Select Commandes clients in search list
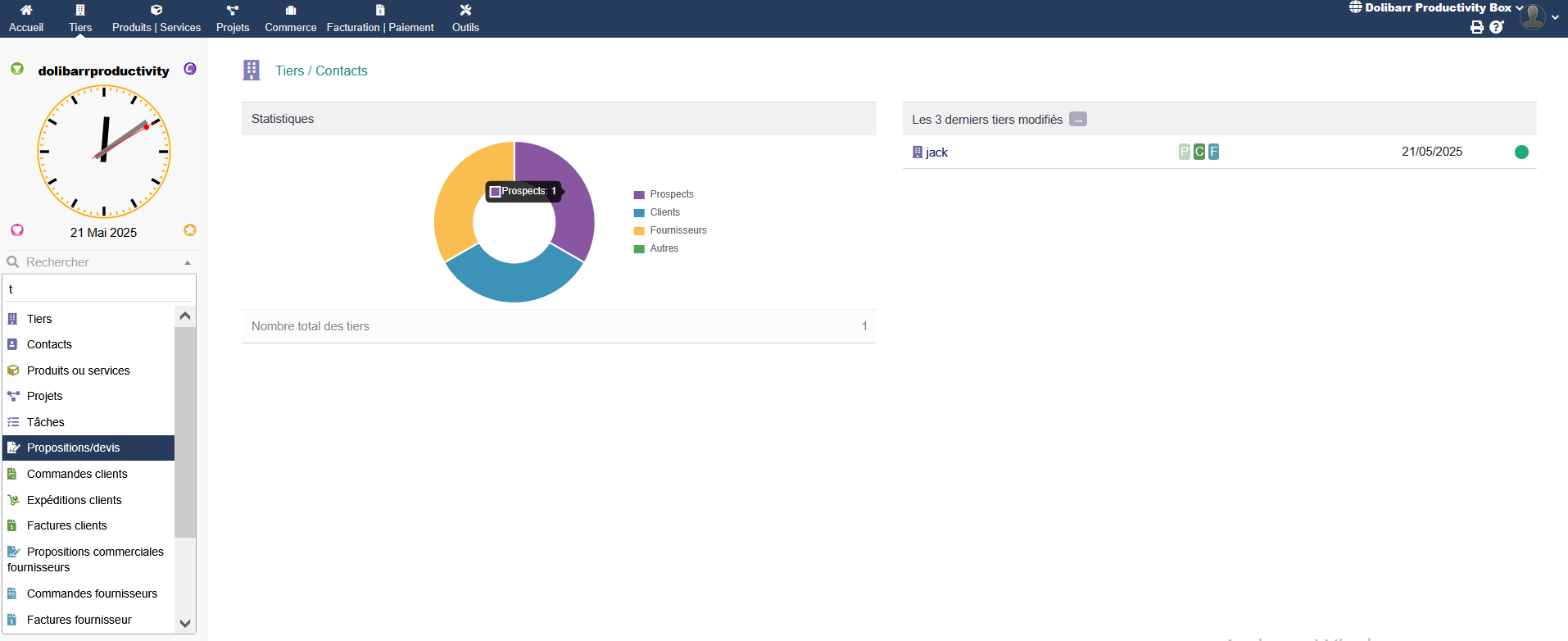Viewport: 1568px width, 641px height. click(77, 474)
